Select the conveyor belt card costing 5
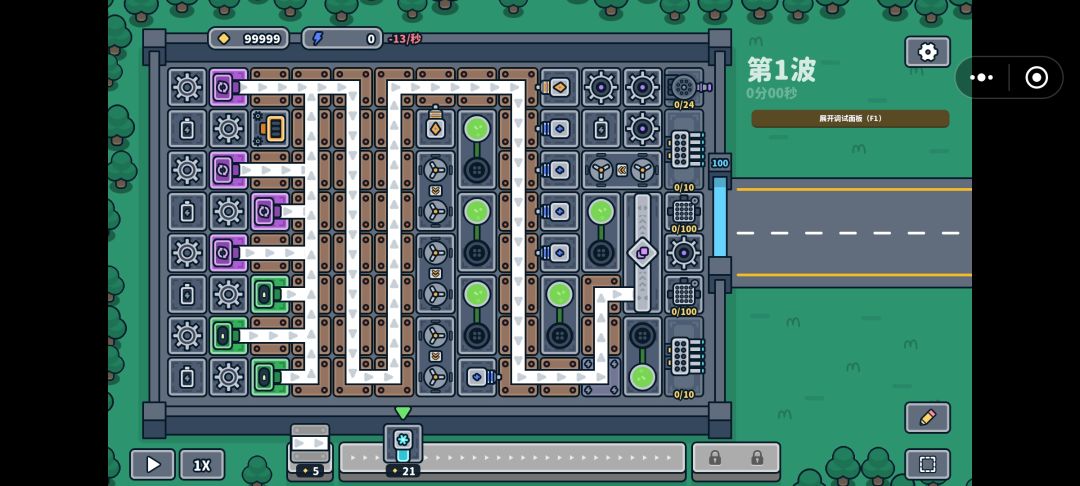Image resolution: width=1080 pixels, height=486 pixels. coord(310,451)
